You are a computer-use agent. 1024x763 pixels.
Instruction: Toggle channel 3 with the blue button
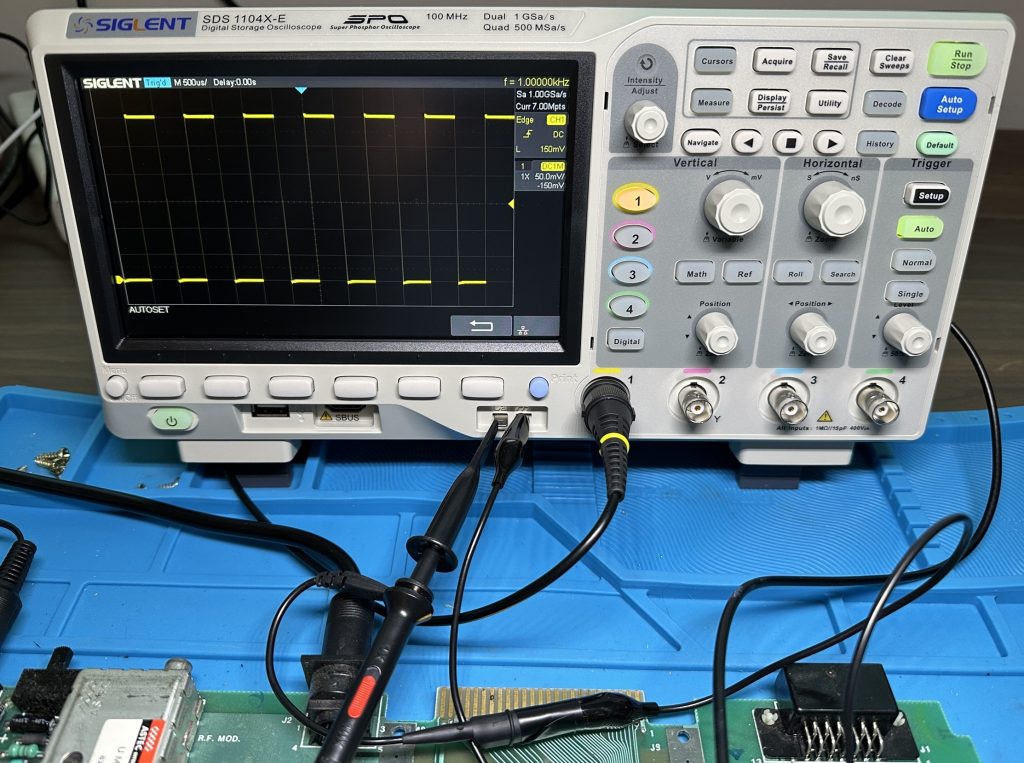coord(631,272)
